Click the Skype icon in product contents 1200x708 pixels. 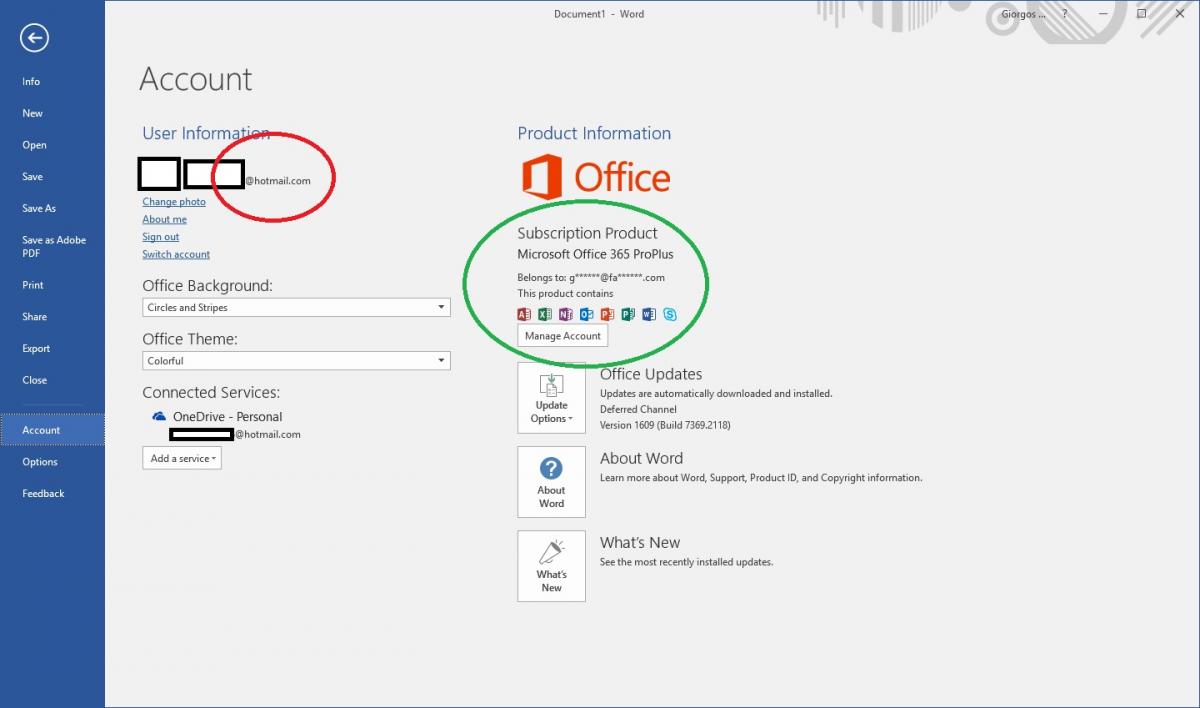(x=670, y=314)
